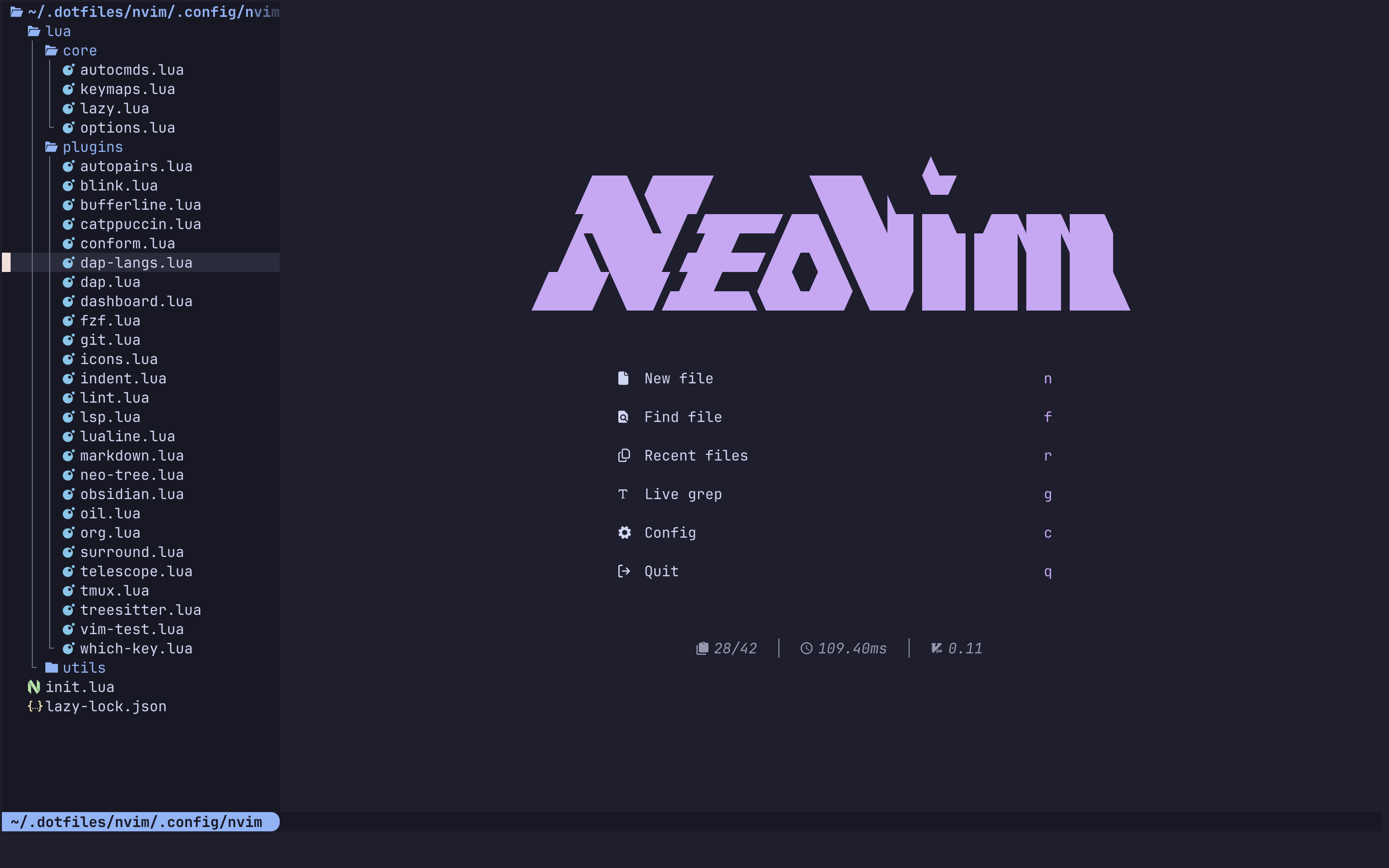Image resolution: width=1389 pixels, height=868 pixels.
Task: Click the Recent files copy icon
Action: coord(624,455)
